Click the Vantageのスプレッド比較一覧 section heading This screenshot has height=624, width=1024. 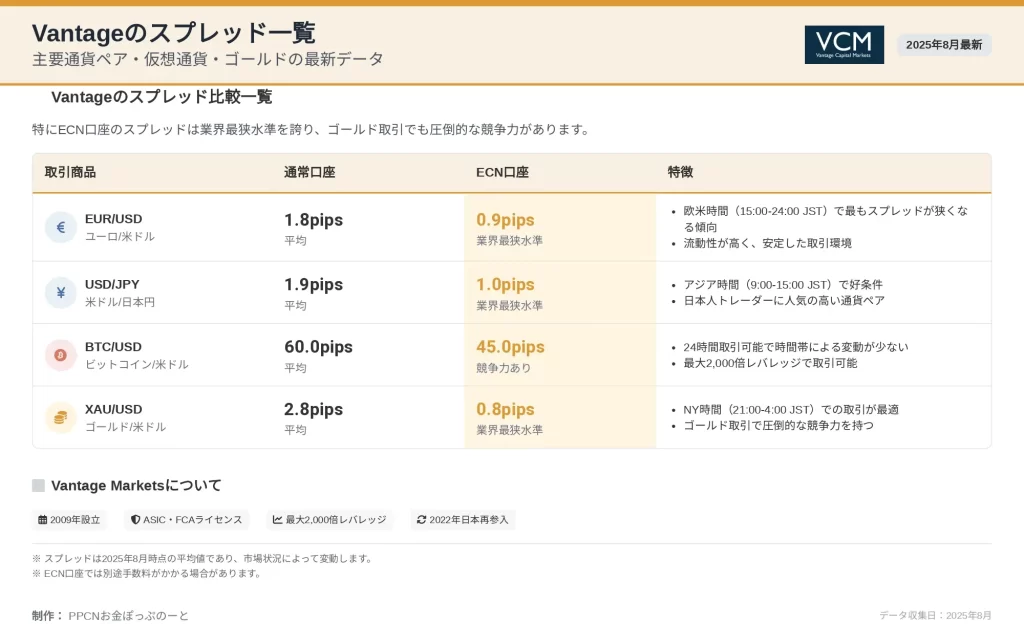(x=161, y=97)
